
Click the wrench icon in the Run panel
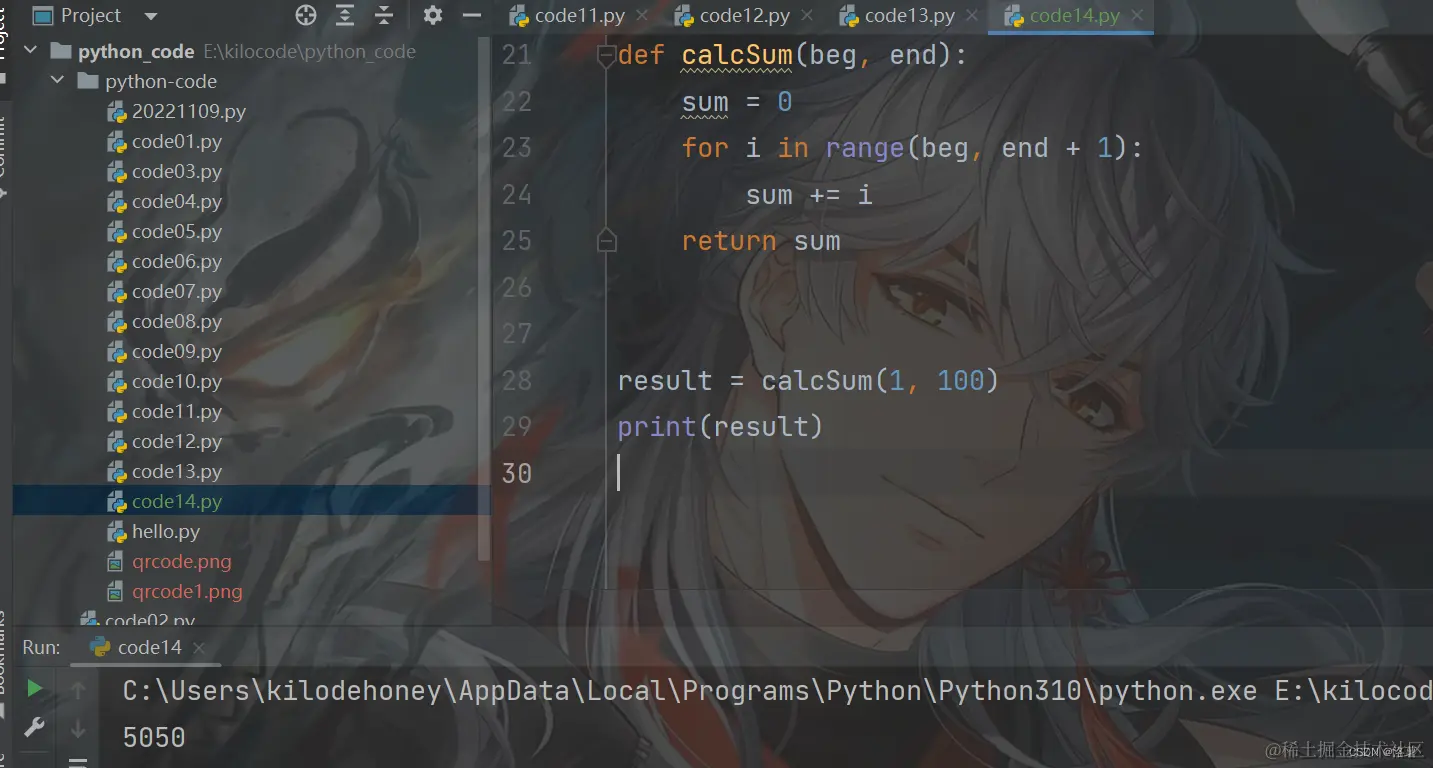tap(35, 727)
